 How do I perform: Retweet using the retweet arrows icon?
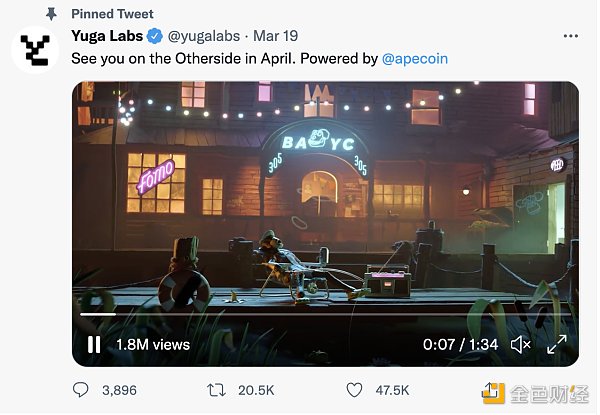216,390
